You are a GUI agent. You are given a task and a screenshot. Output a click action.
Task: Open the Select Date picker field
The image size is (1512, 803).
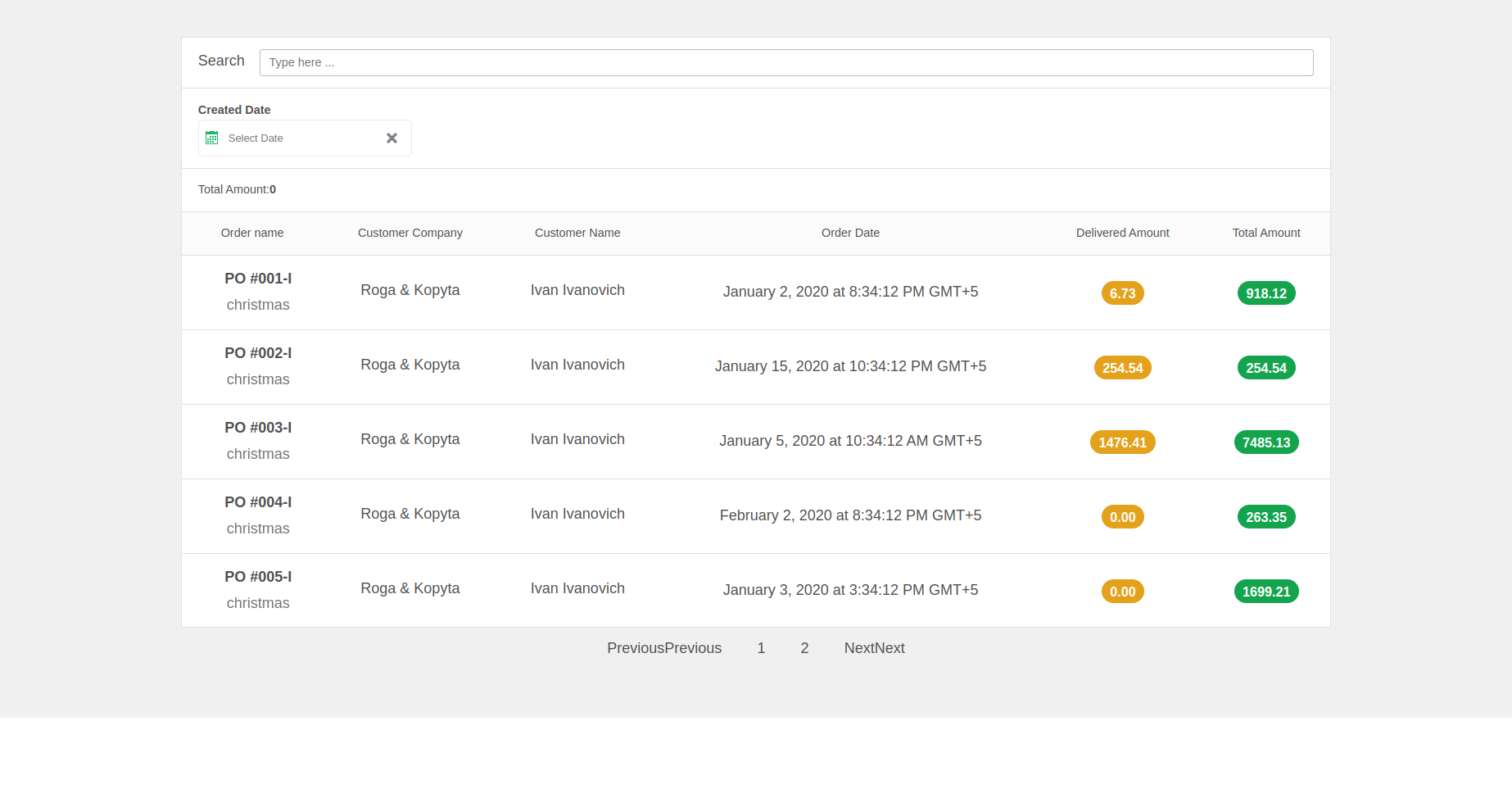click(x=305, y=138)
